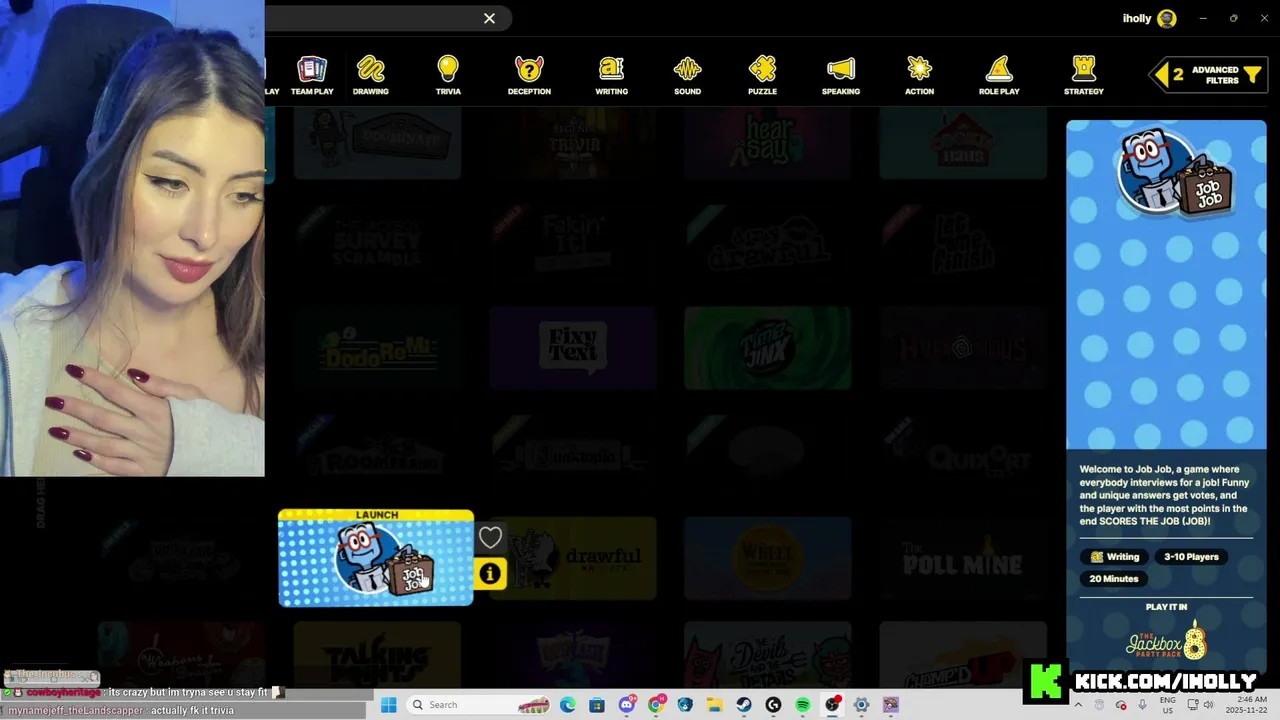Select the Writing category filter

point(611,75)
